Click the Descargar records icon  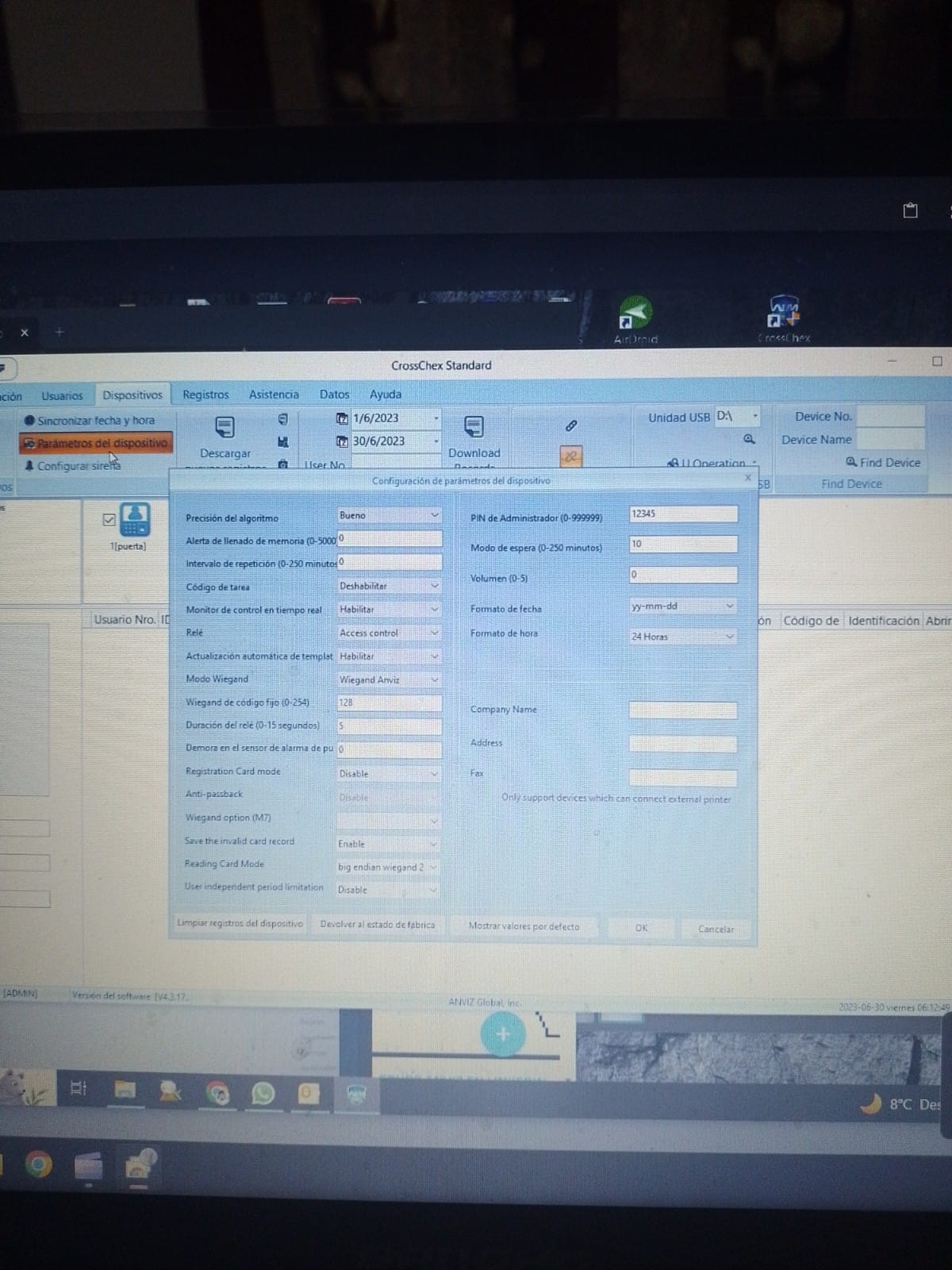225,428
